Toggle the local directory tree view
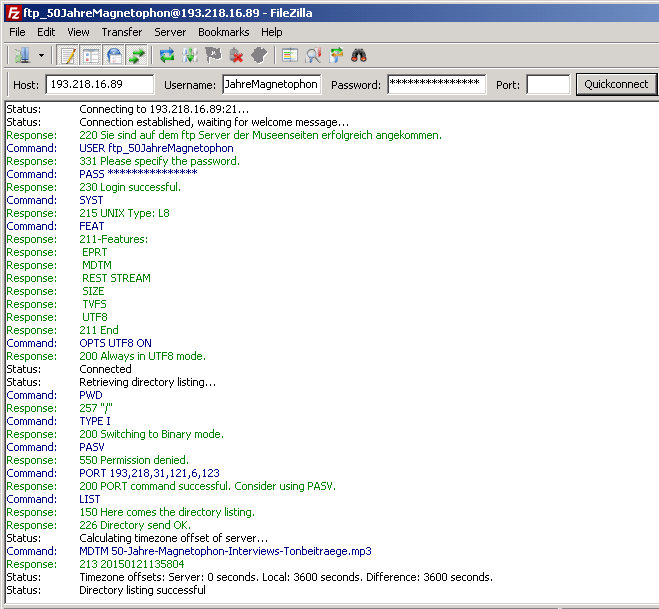659x609 pixels. [x=90, y=55]
